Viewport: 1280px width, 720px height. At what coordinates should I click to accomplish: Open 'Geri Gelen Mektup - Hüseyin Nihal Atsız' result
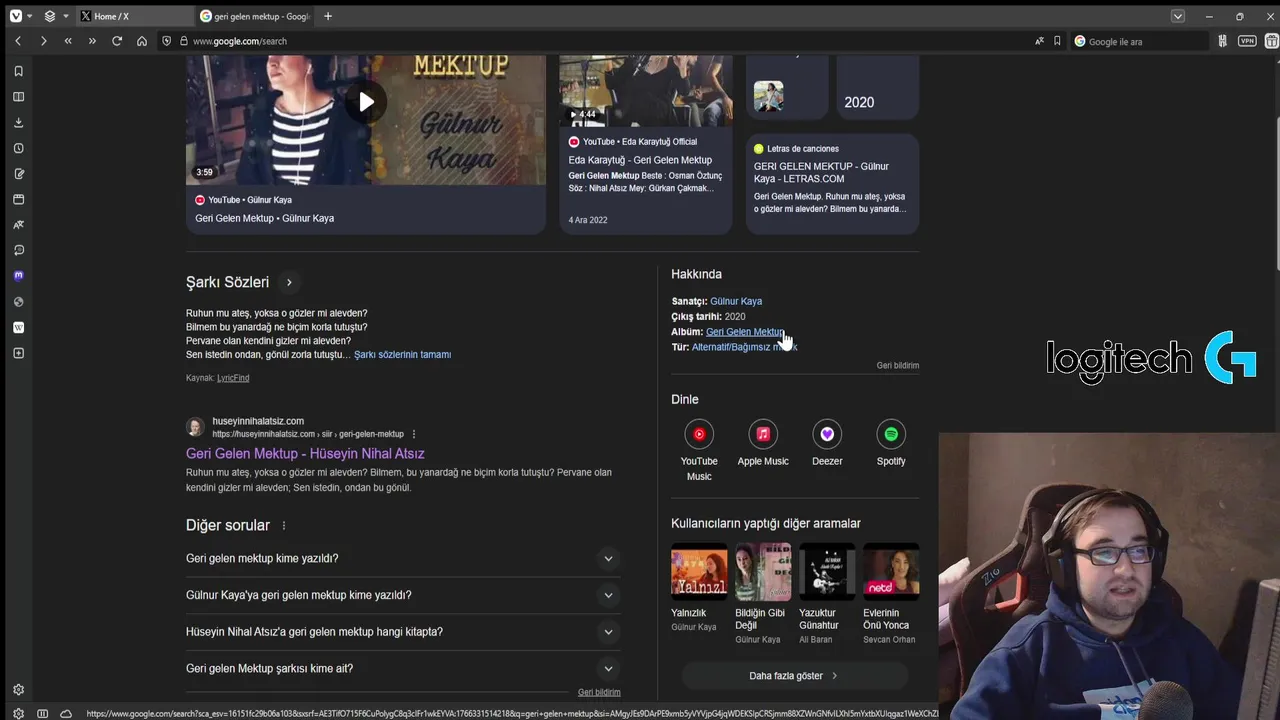(x=305, y=453)
